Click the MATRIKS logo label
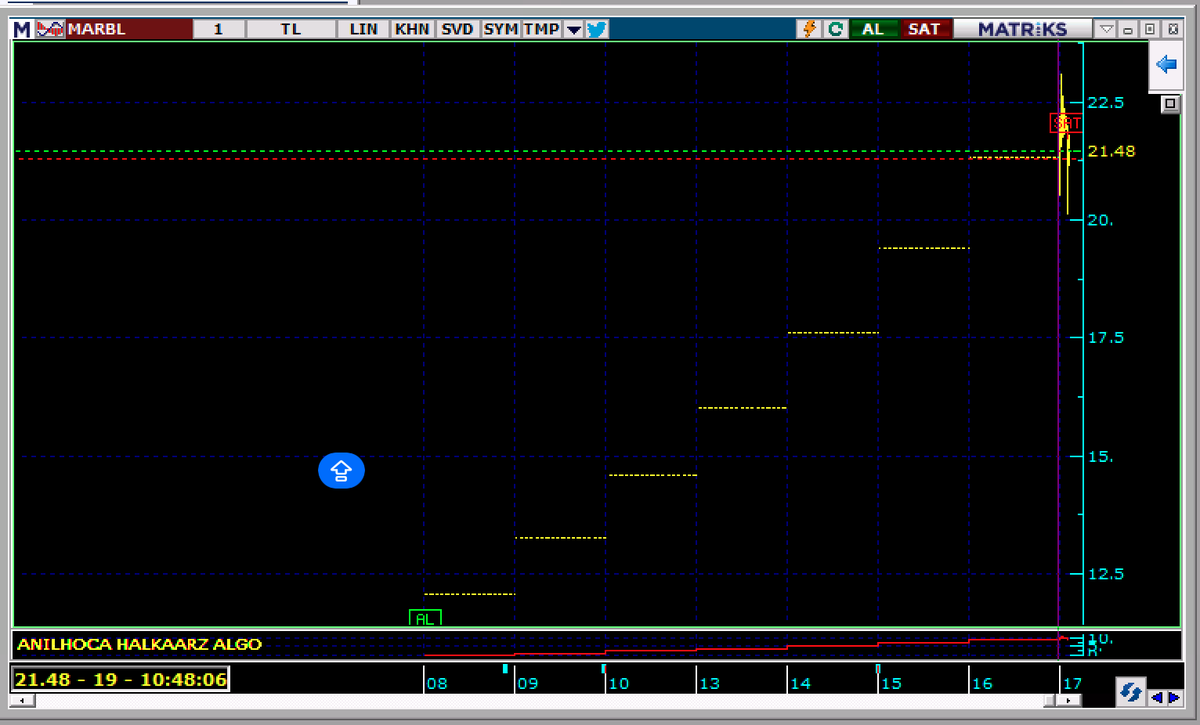 coord(1022,29)
